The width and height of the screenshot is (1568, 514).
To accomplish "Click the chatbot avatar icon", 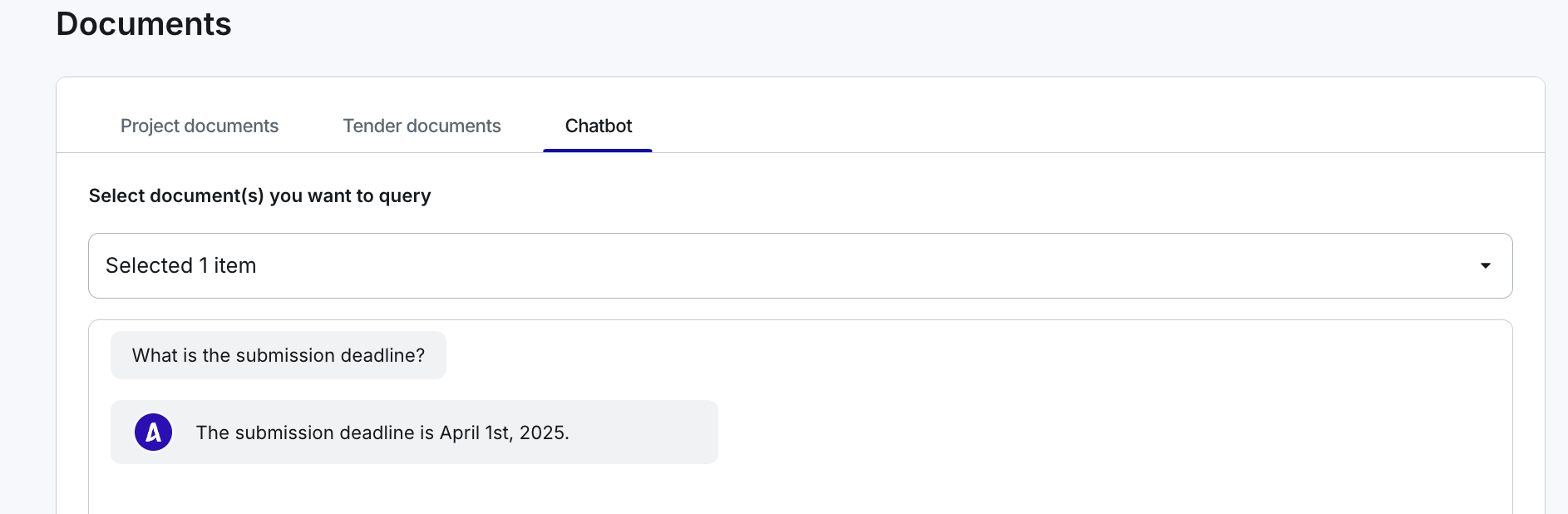I will 153,432.
